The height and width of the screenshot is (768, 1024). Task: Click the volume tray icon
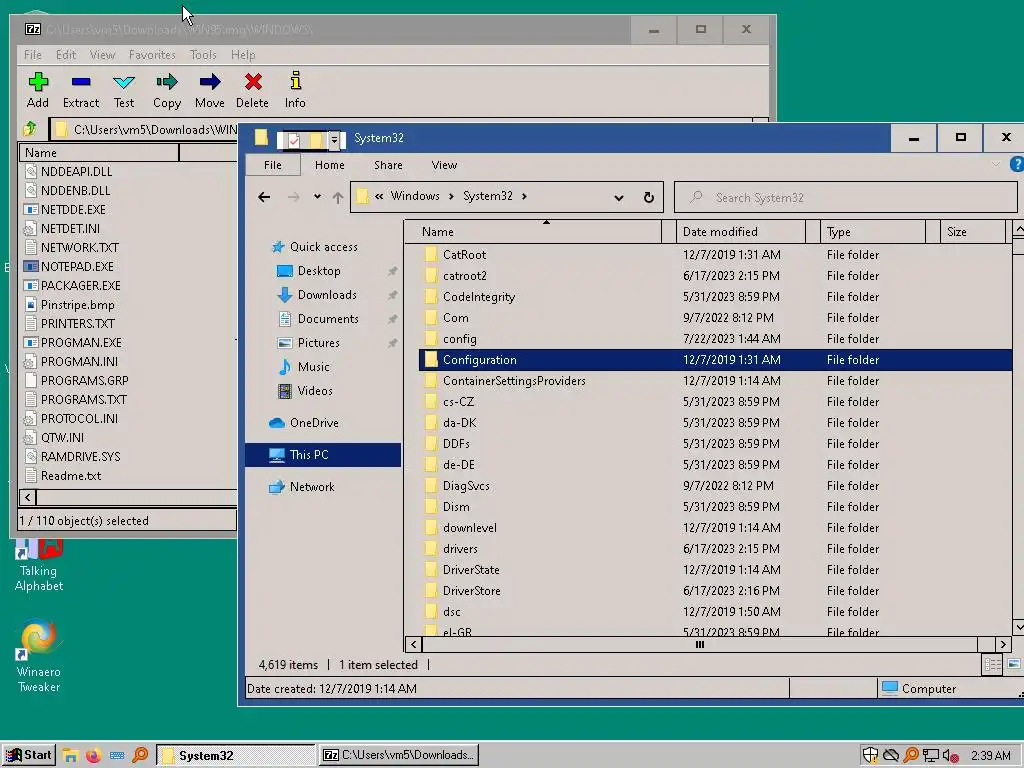(x=950, y=756)
